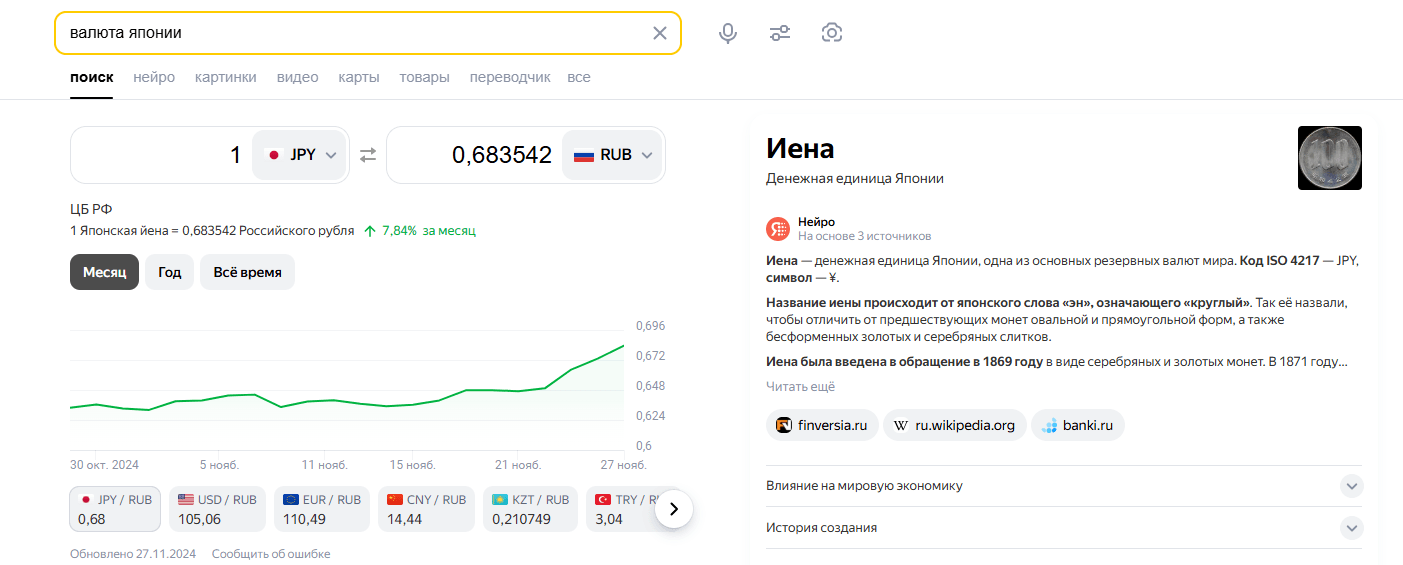Screen dimensions: 1403x565
Task: Open the переводчик tab
Action: [x=510, y=77]
